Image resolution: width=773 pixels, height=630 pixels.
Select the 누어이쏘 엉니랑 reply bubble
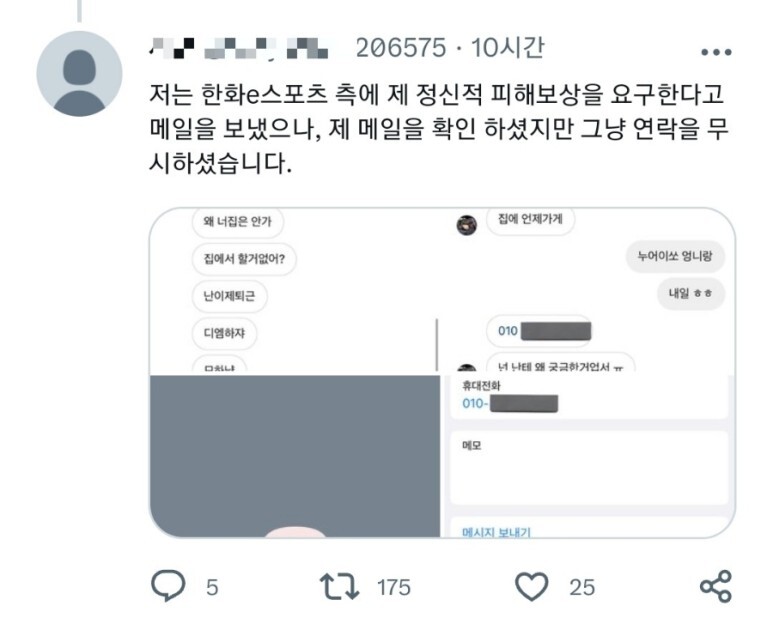[675, 256]
